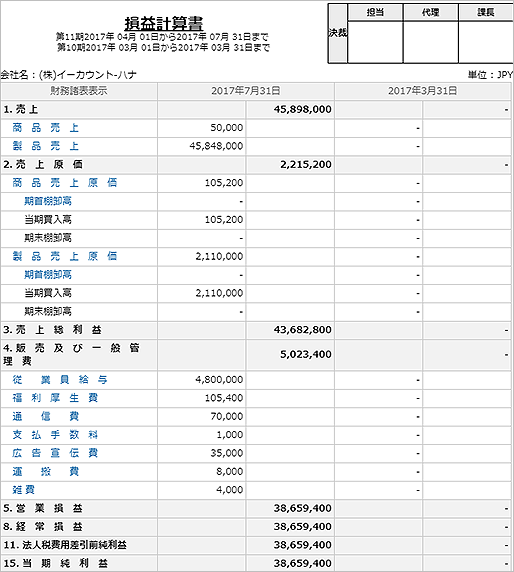
Task: Open the 運搬費 link
Action: pyautogui.click(x=46, y=471)
